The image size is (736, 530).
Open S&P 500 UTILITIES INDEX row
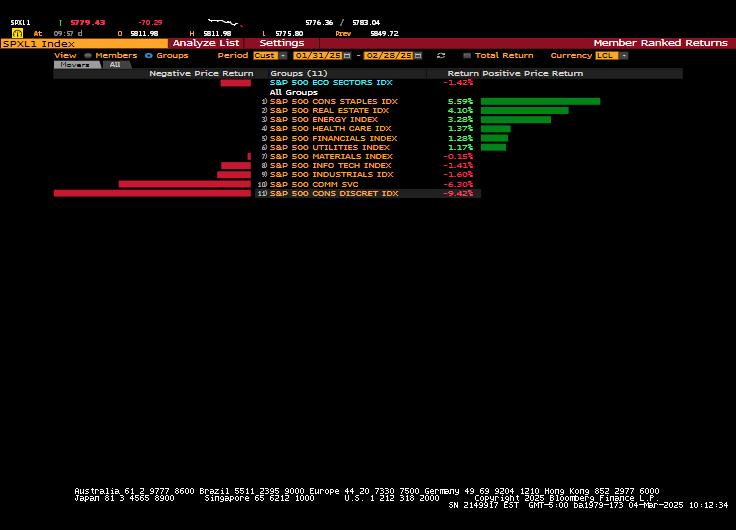[330, 147]
